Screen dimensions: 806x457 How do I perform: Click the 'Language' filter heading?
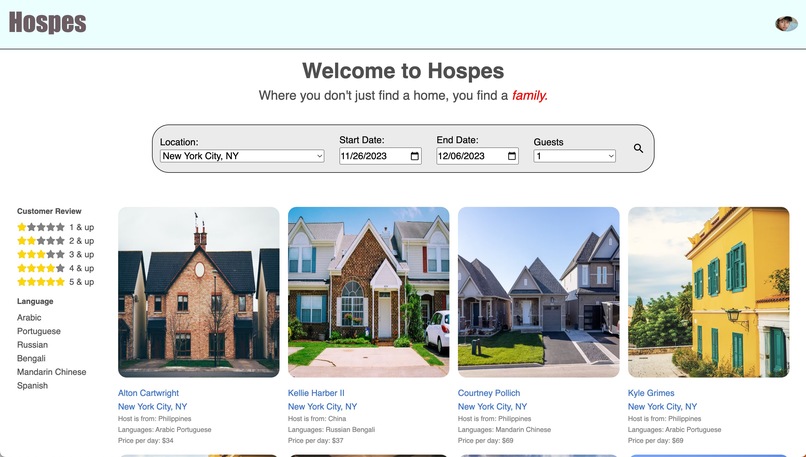point(35,301)
